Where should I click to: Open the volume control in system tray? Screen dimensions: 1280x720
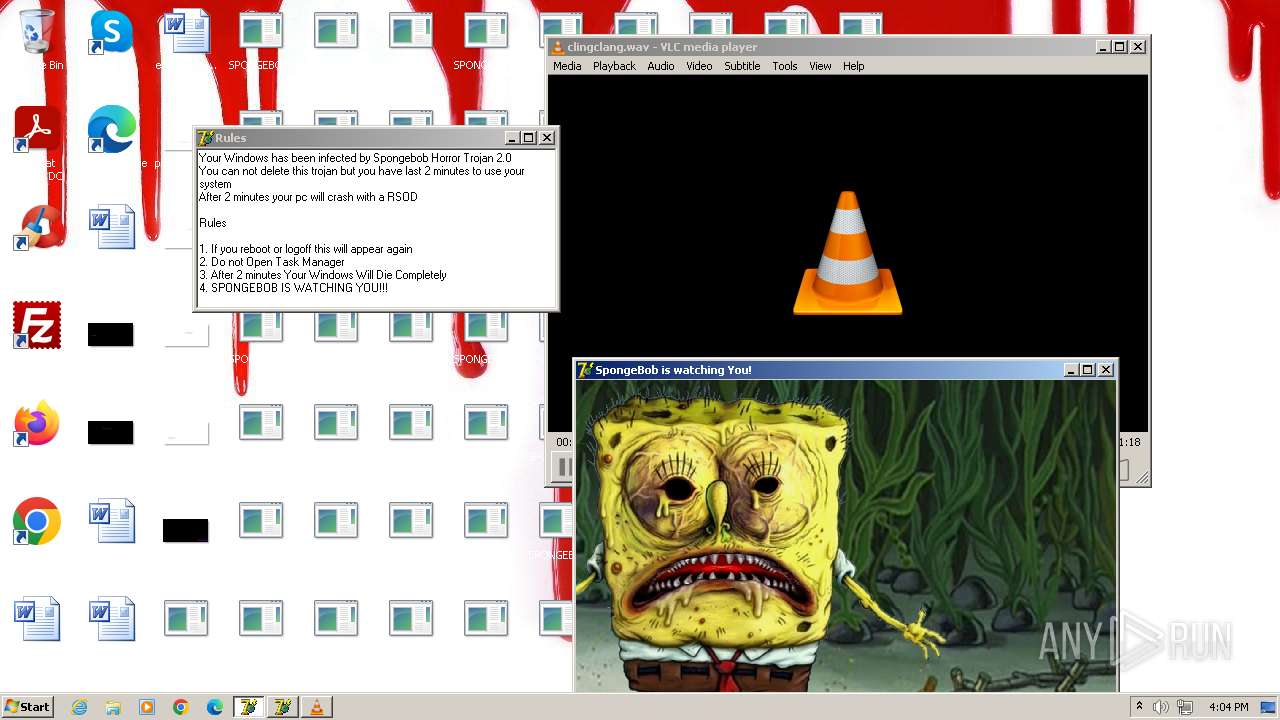(x=1161, y=707)
